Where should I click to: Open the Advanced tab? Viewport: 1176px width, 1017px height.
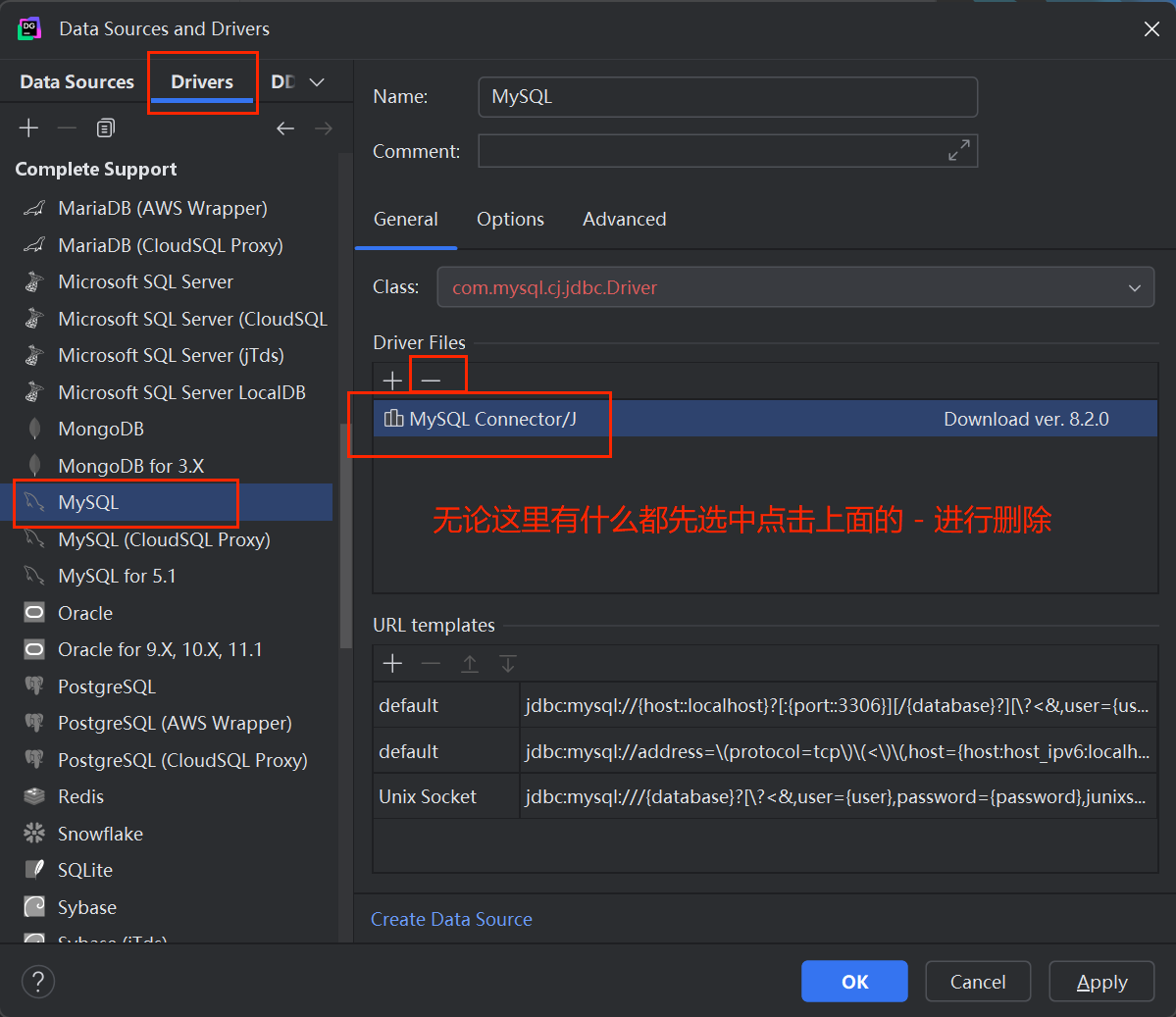[x=624, y=219]
